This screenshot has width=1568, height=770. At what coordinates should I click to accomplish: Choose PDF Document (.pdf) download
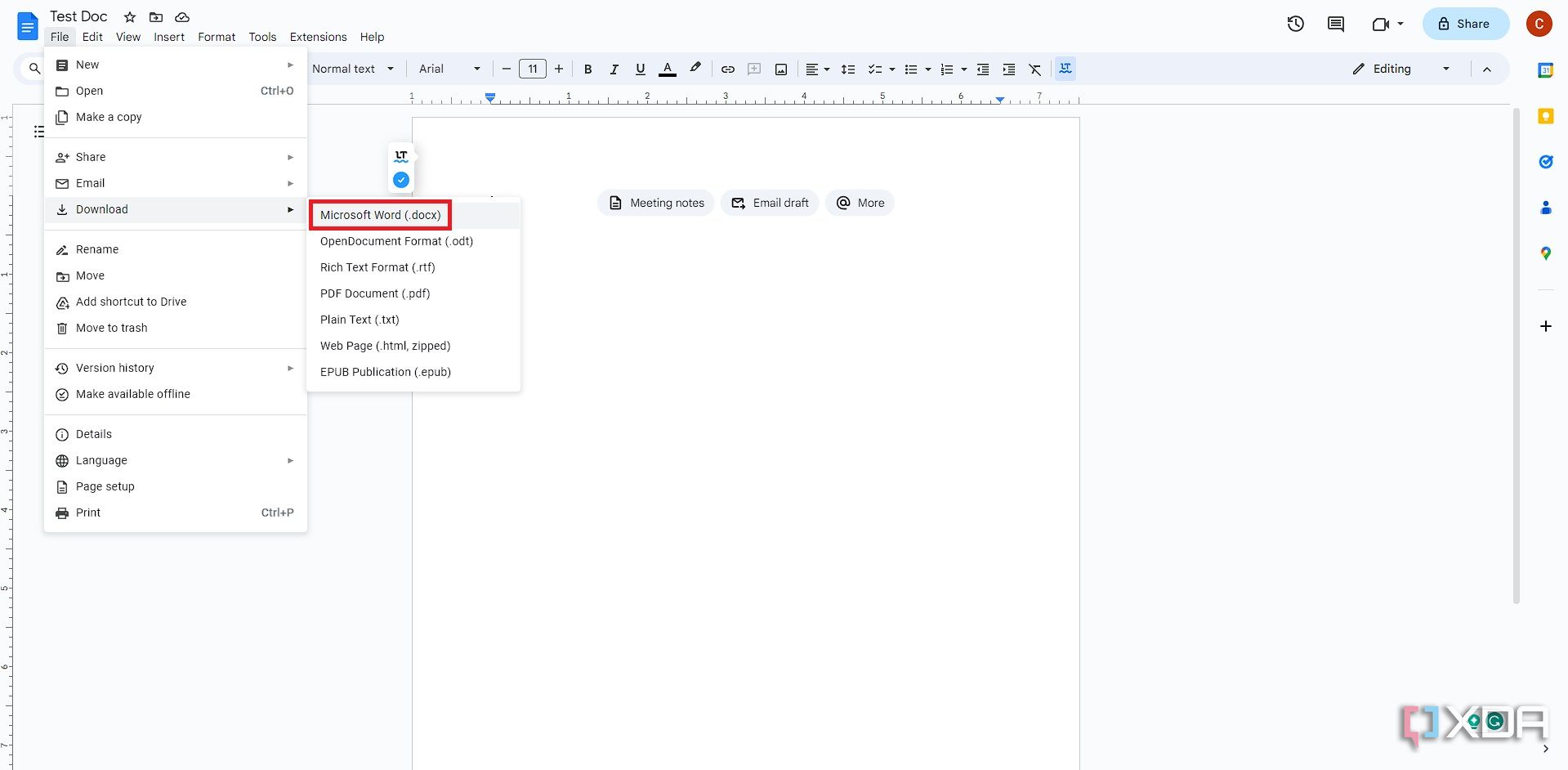[x=414, y=293]
